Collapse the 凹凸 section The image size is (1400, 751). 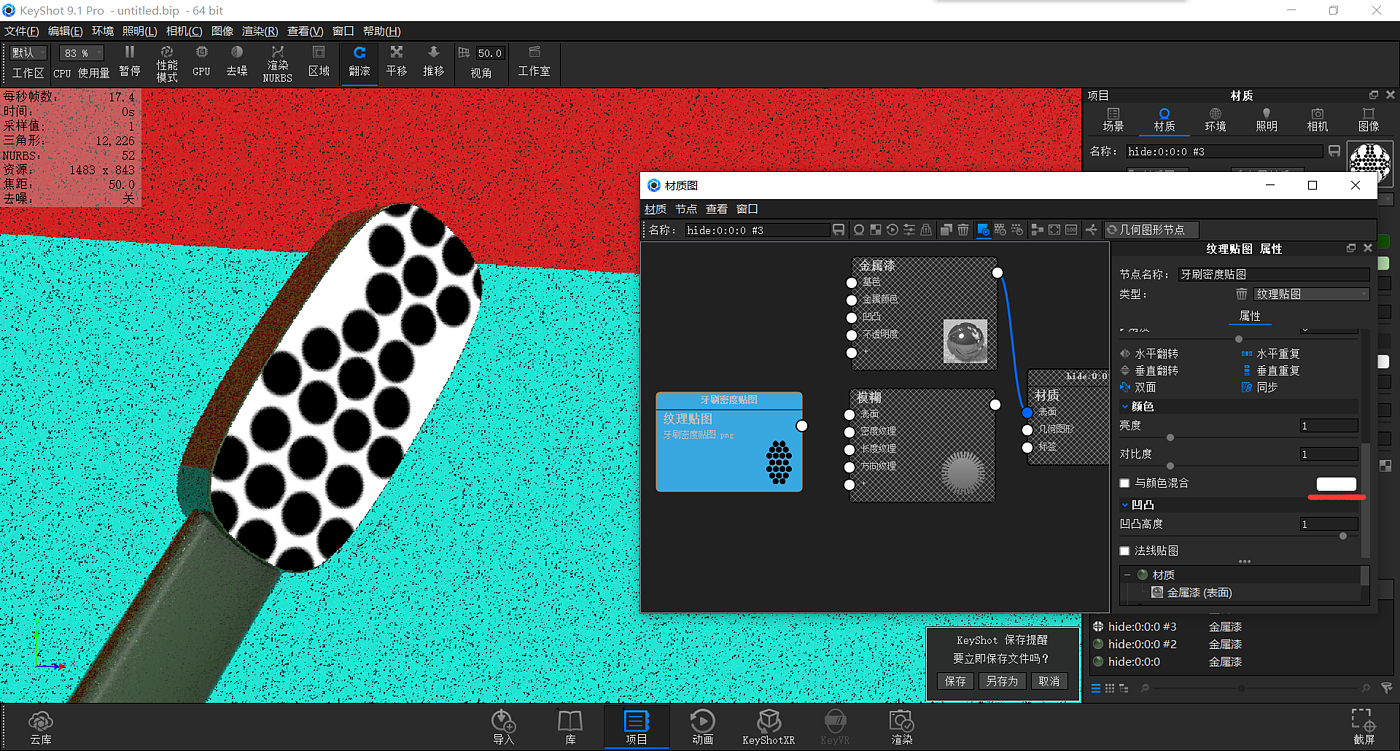pos(1126,505)
